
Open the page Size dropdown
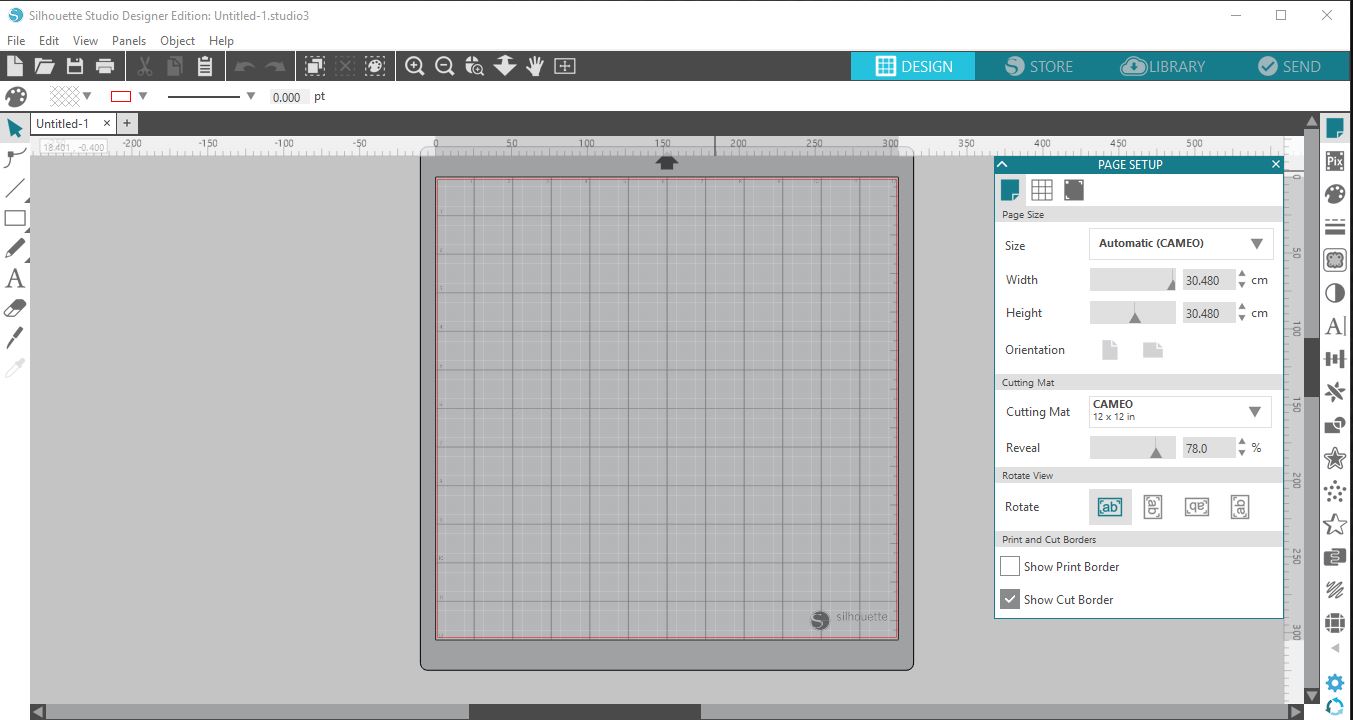point(1181,244)
